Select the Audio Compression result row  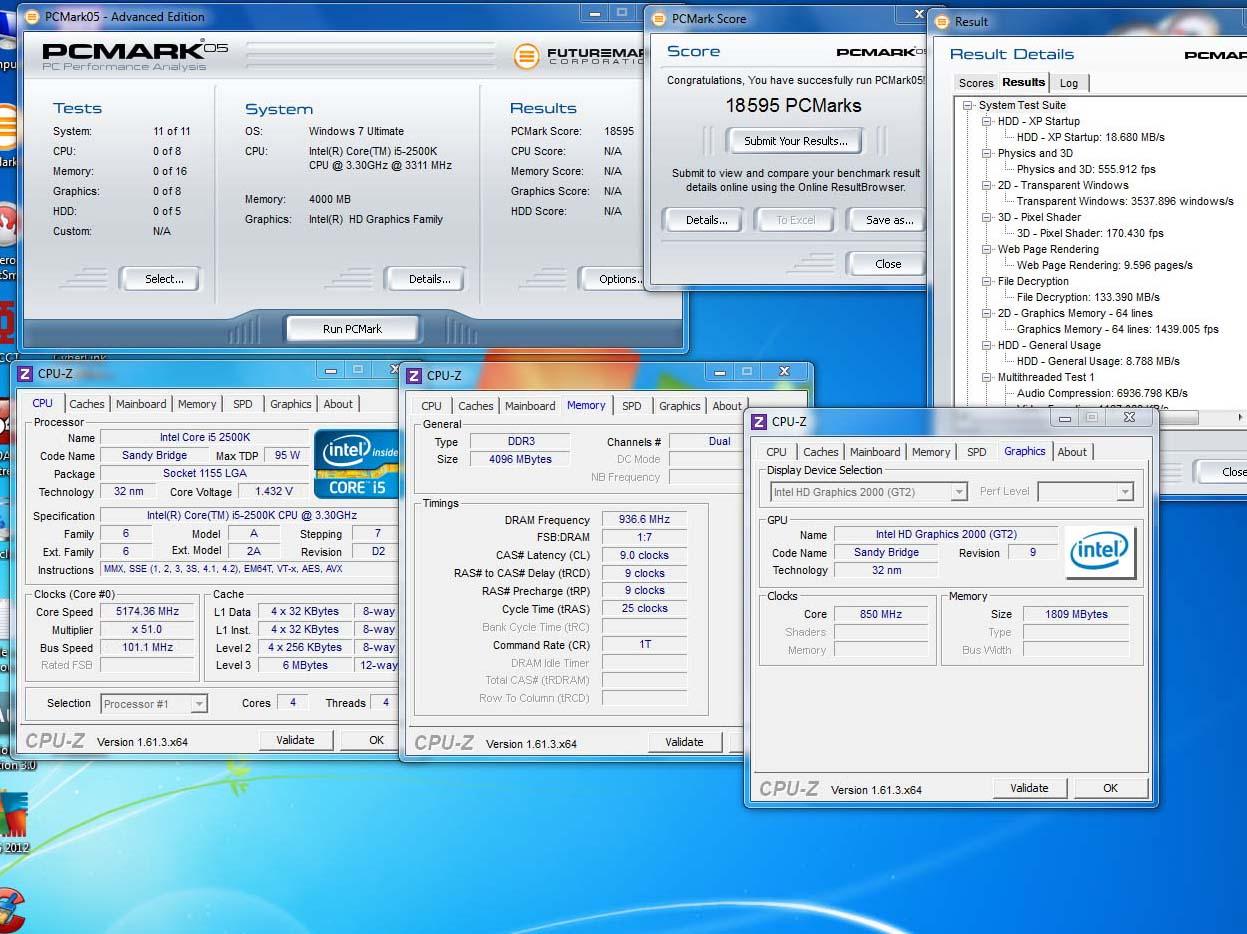[1102, 393]
